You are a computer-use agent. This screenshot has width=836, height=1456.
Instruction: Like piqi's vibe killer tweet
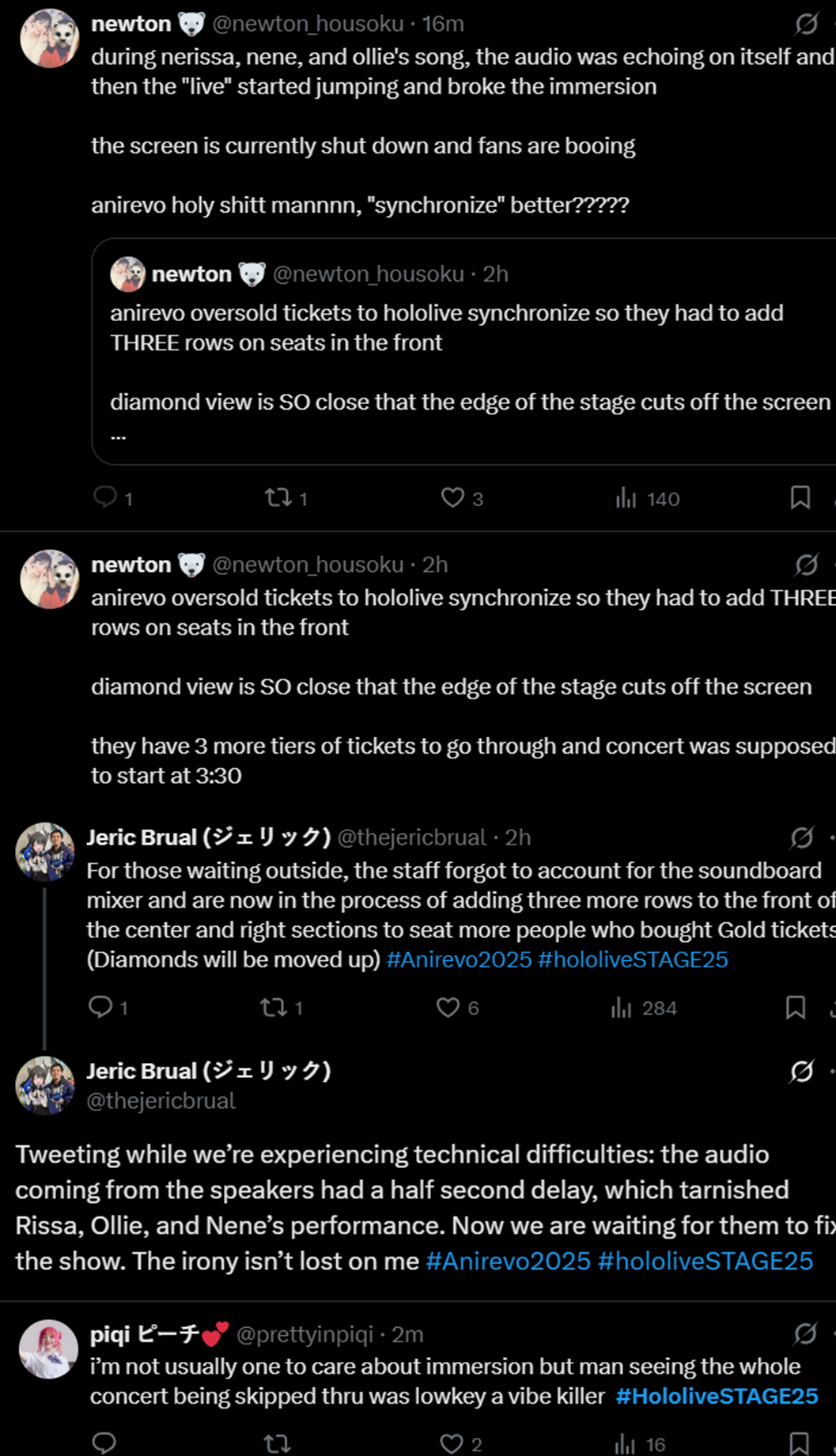(452, 1443)
